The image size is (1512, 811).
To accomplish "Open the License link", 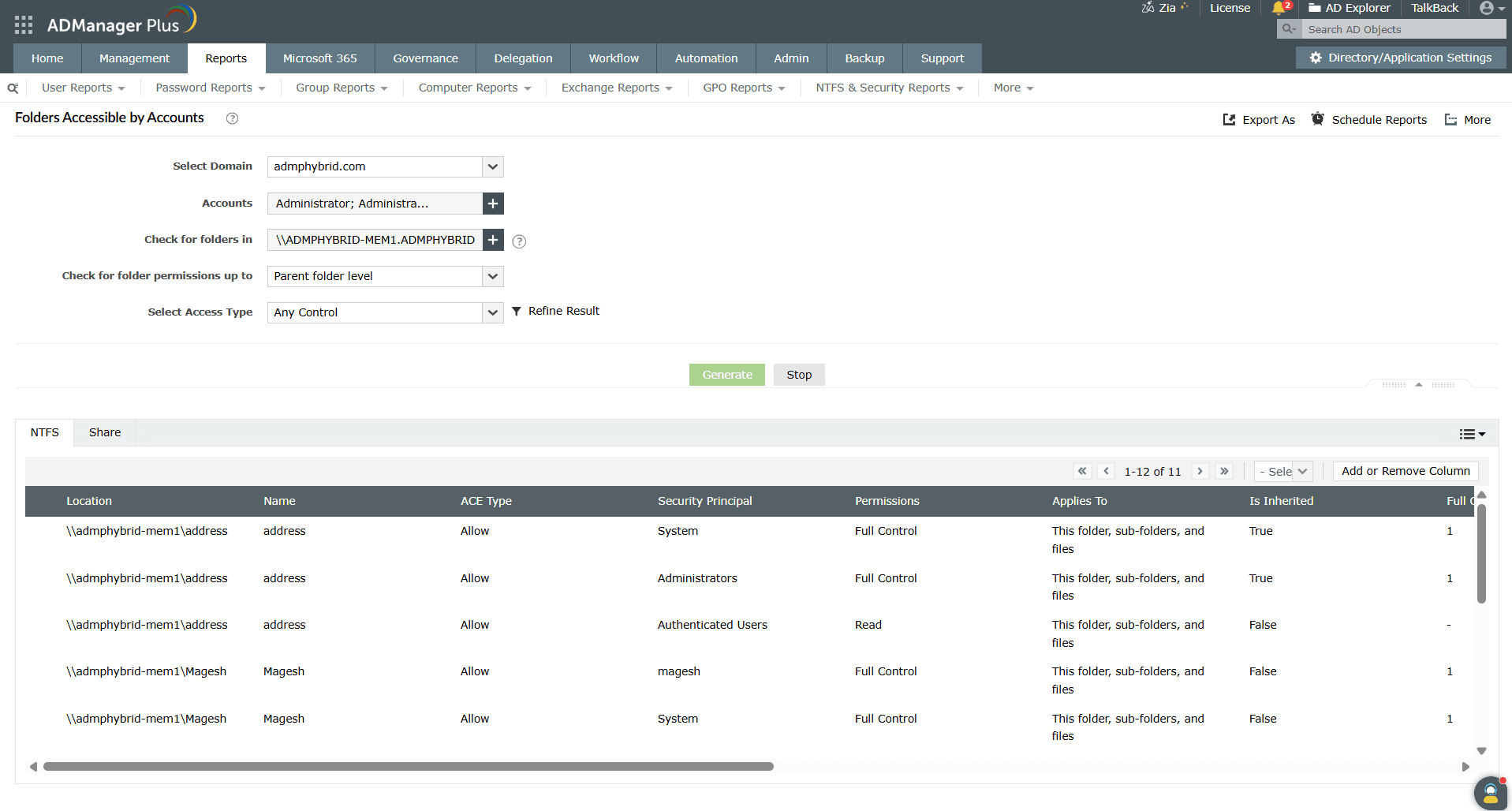I will pos(1230,8).
